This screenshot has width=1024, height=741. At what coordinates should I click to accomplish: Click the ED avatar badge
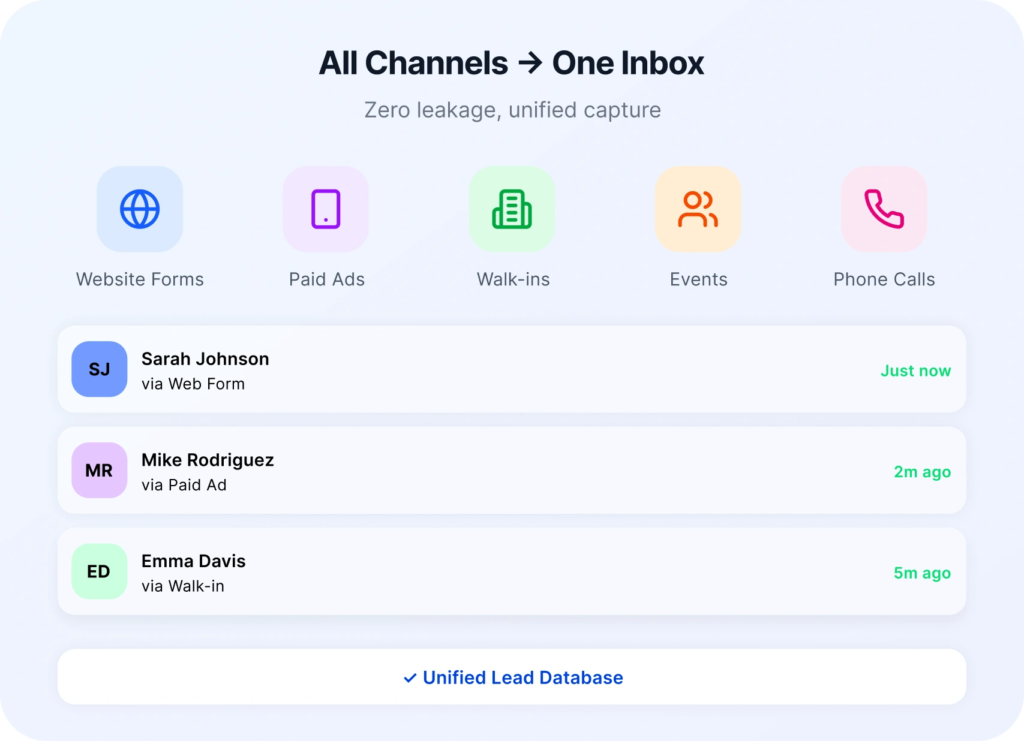coord(99,571)
